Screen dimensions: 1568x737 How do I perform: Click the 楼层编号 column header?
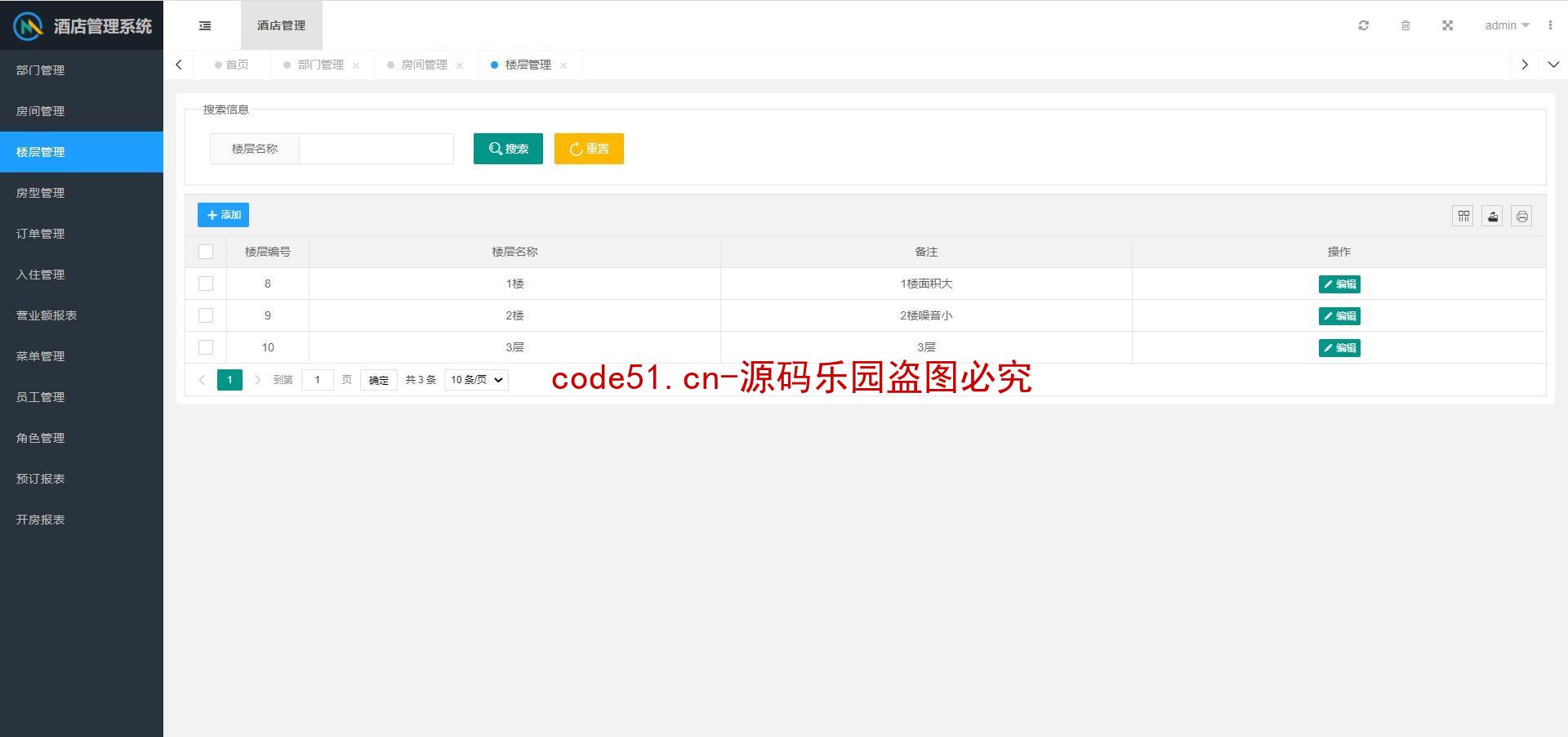click(x=268, y=252)
